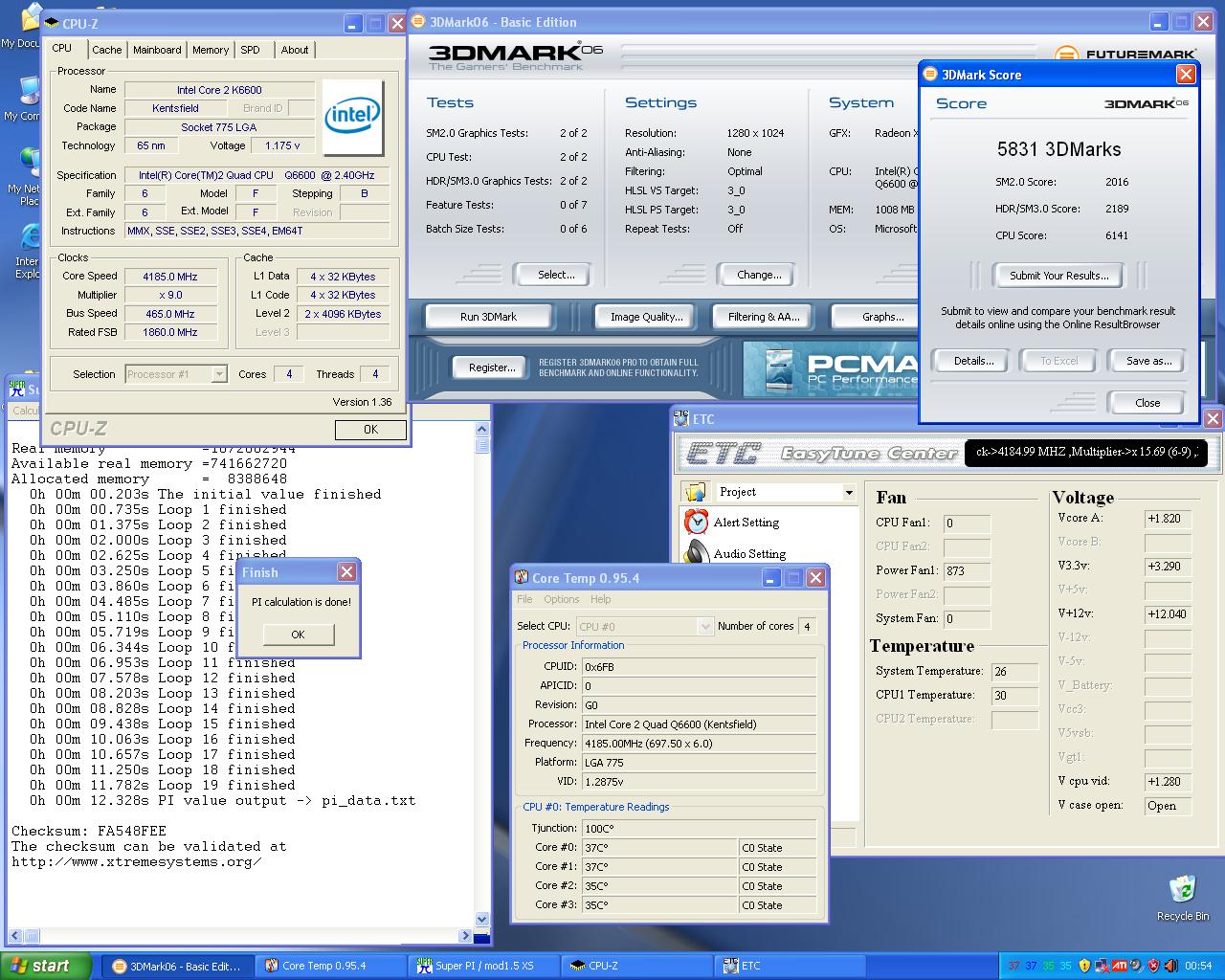Click the Close button in 3DMark Score
1225x980 pixels.
[1147, 403]
